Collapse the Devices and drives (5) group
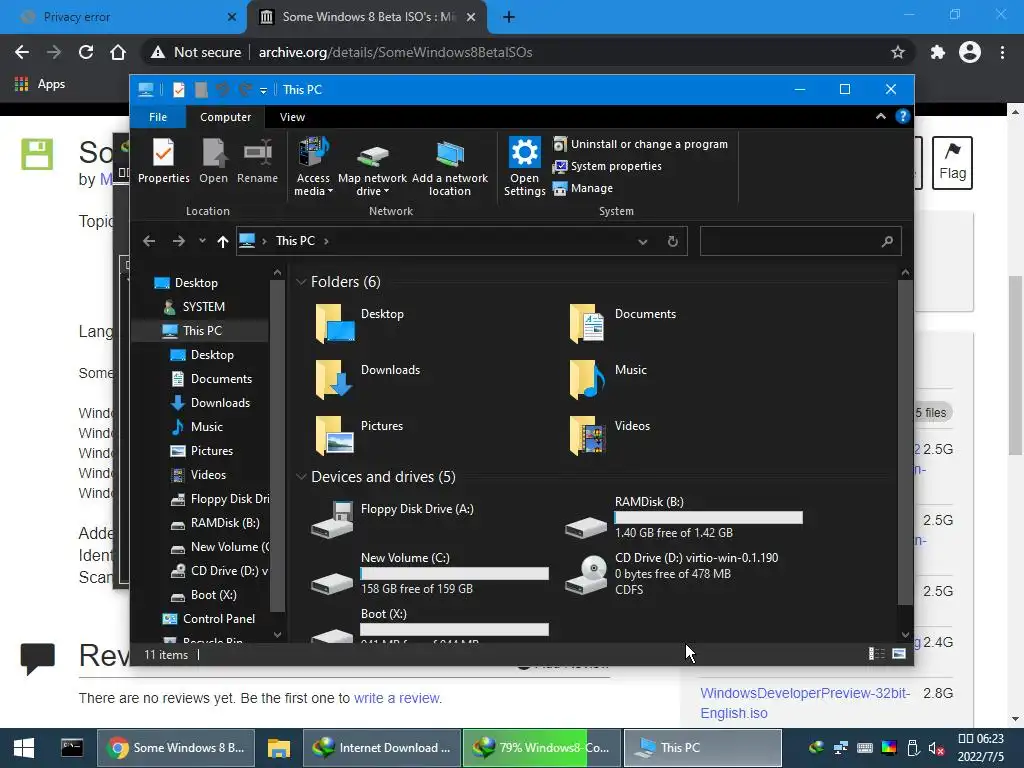 [x=301, y=477]
